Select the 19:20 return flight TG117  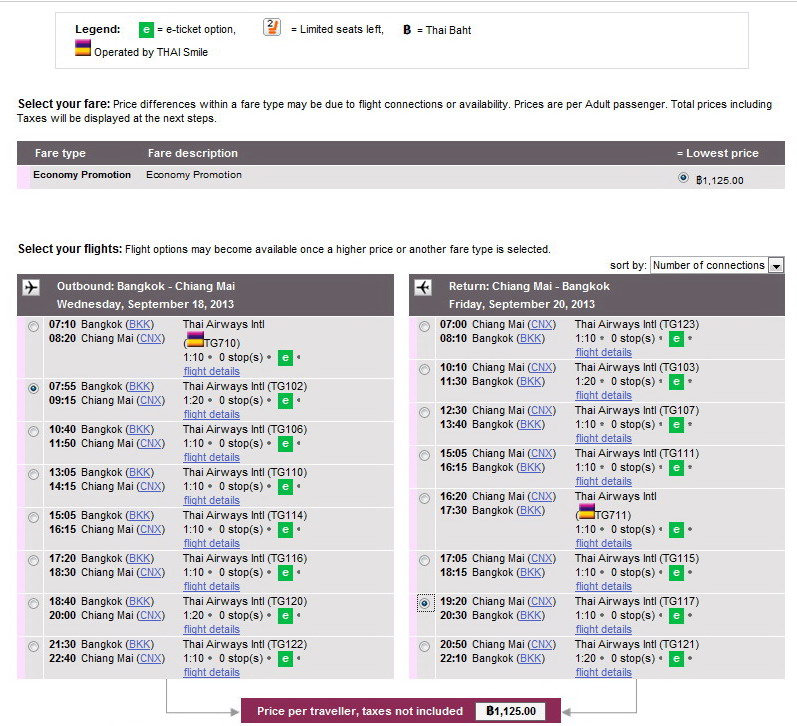click(425, 603)
